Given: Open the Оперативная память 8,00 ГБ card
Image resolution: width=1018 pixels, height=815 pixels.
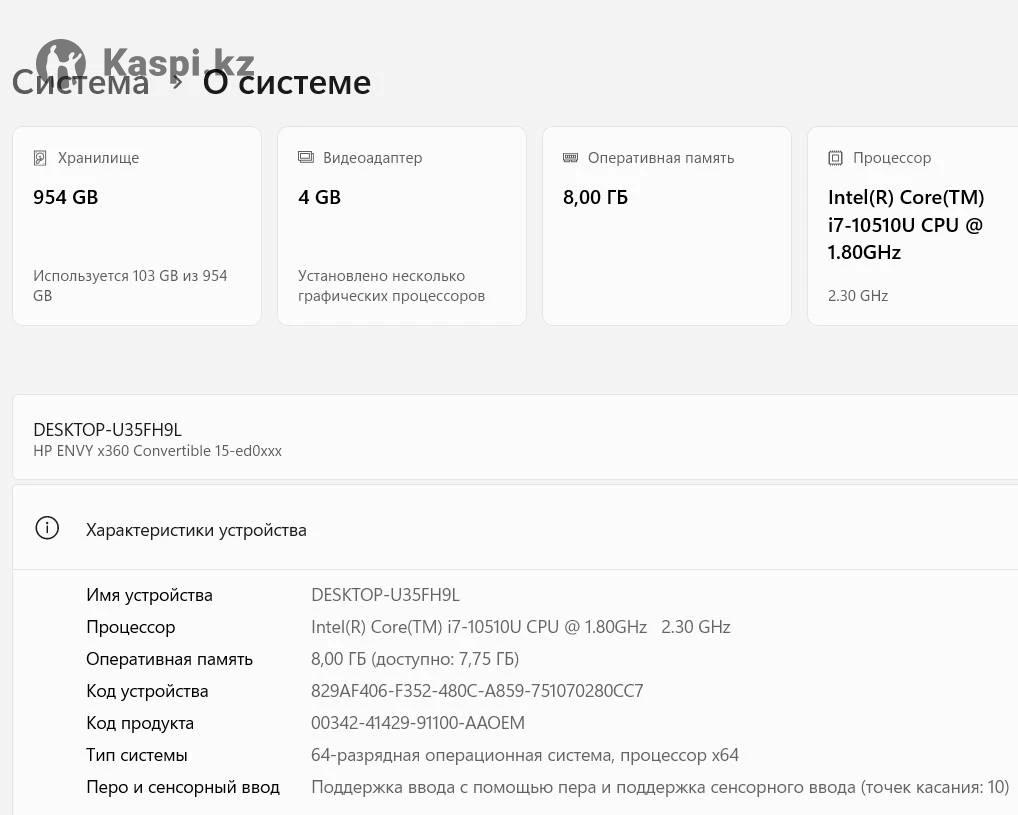Looking at the screenshot, I should (667, 225).
